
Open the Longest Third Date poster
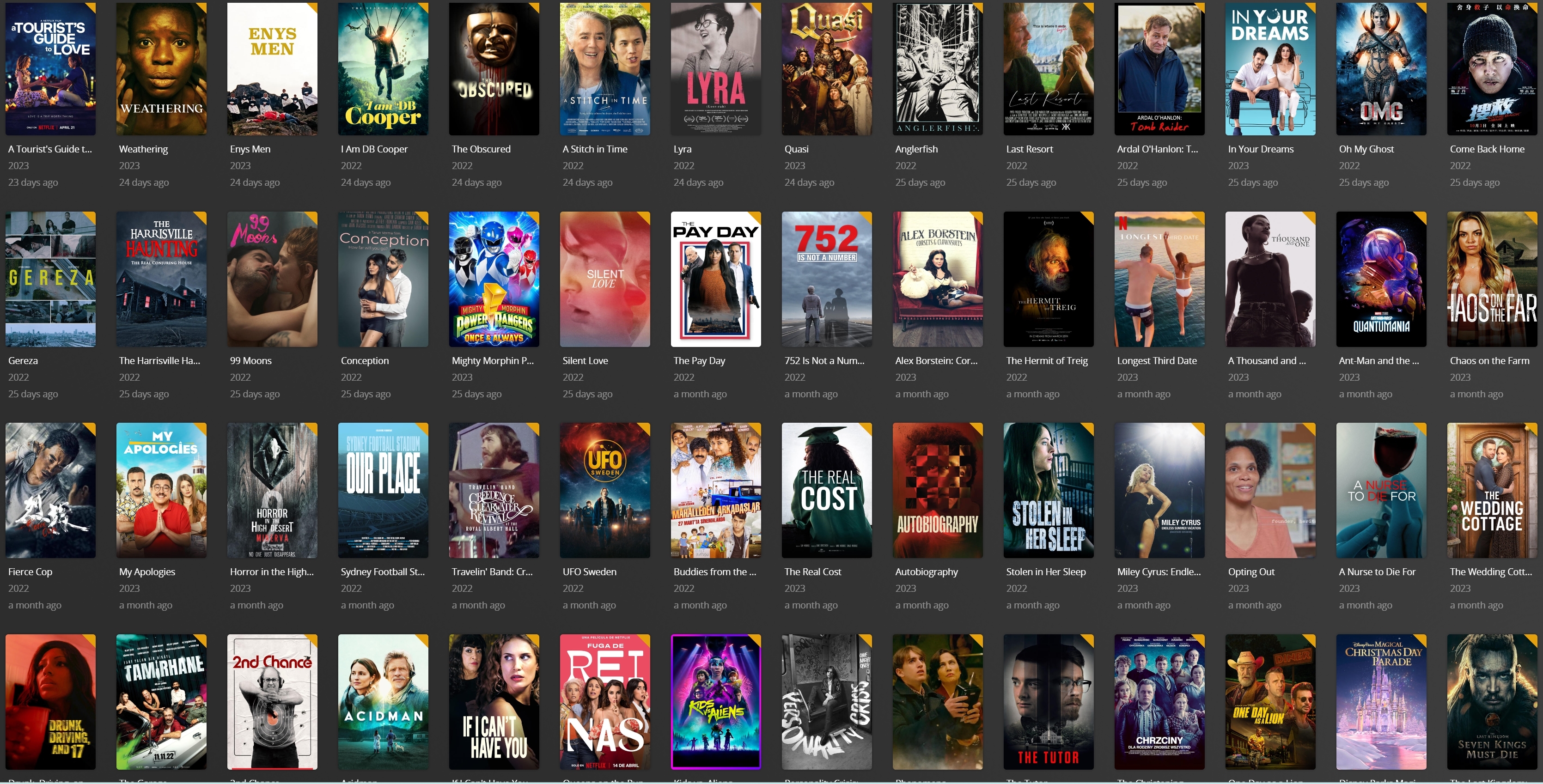[1159, 279]
